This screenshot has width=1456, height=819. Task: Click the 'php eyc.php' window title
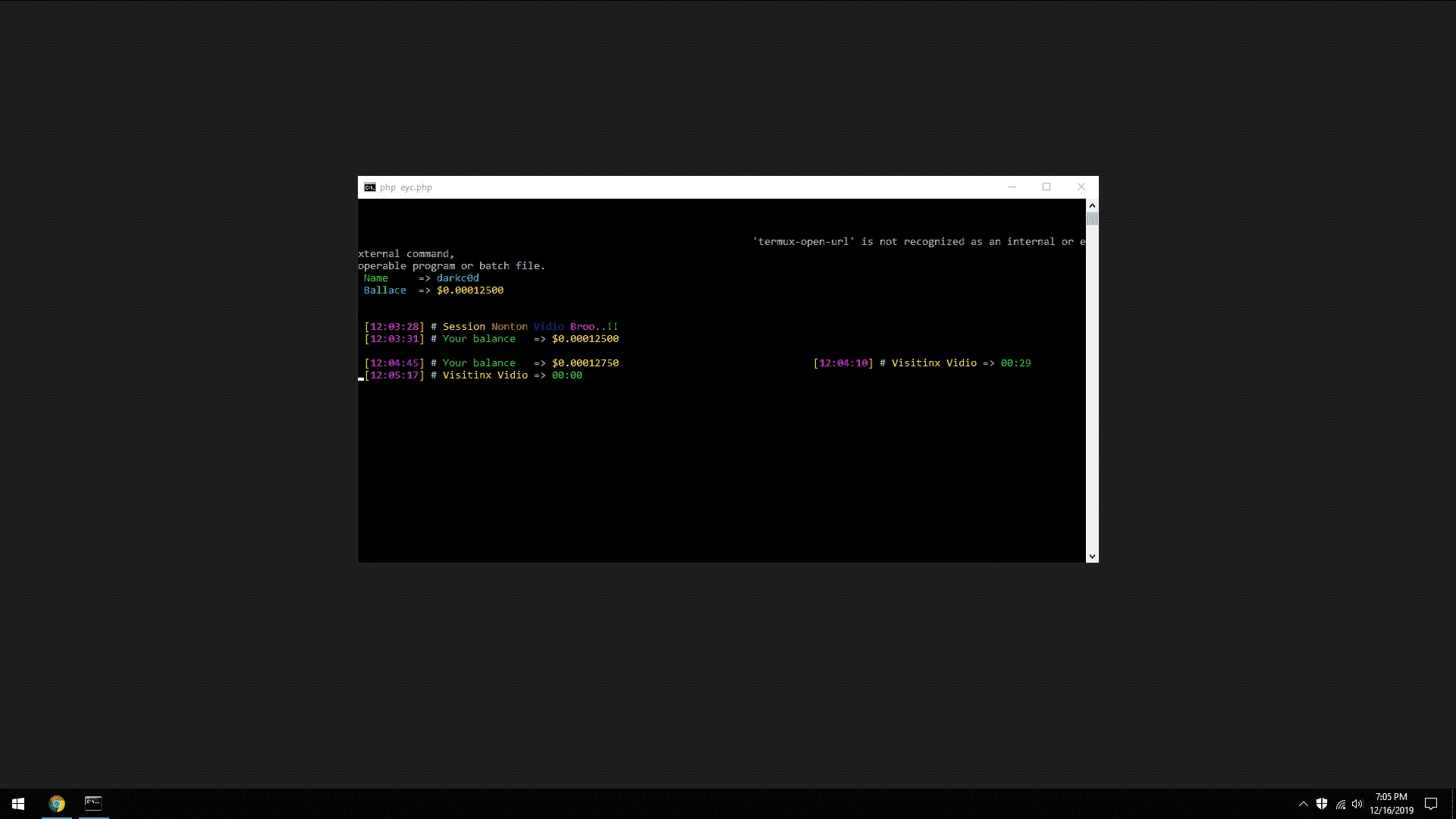point(406,187)
